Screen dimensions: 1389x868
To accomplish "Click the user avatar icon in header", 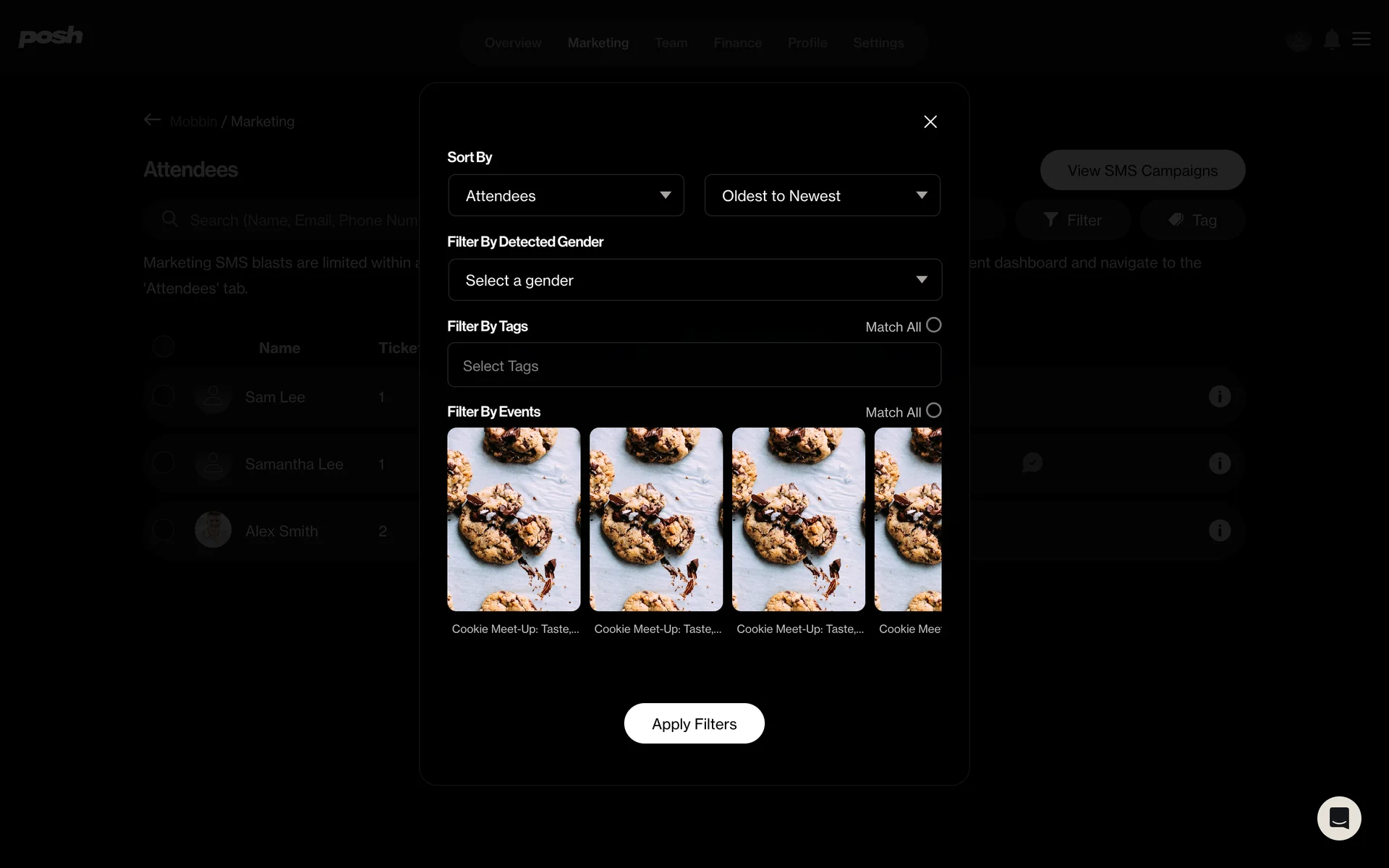I will [1299, 40].
